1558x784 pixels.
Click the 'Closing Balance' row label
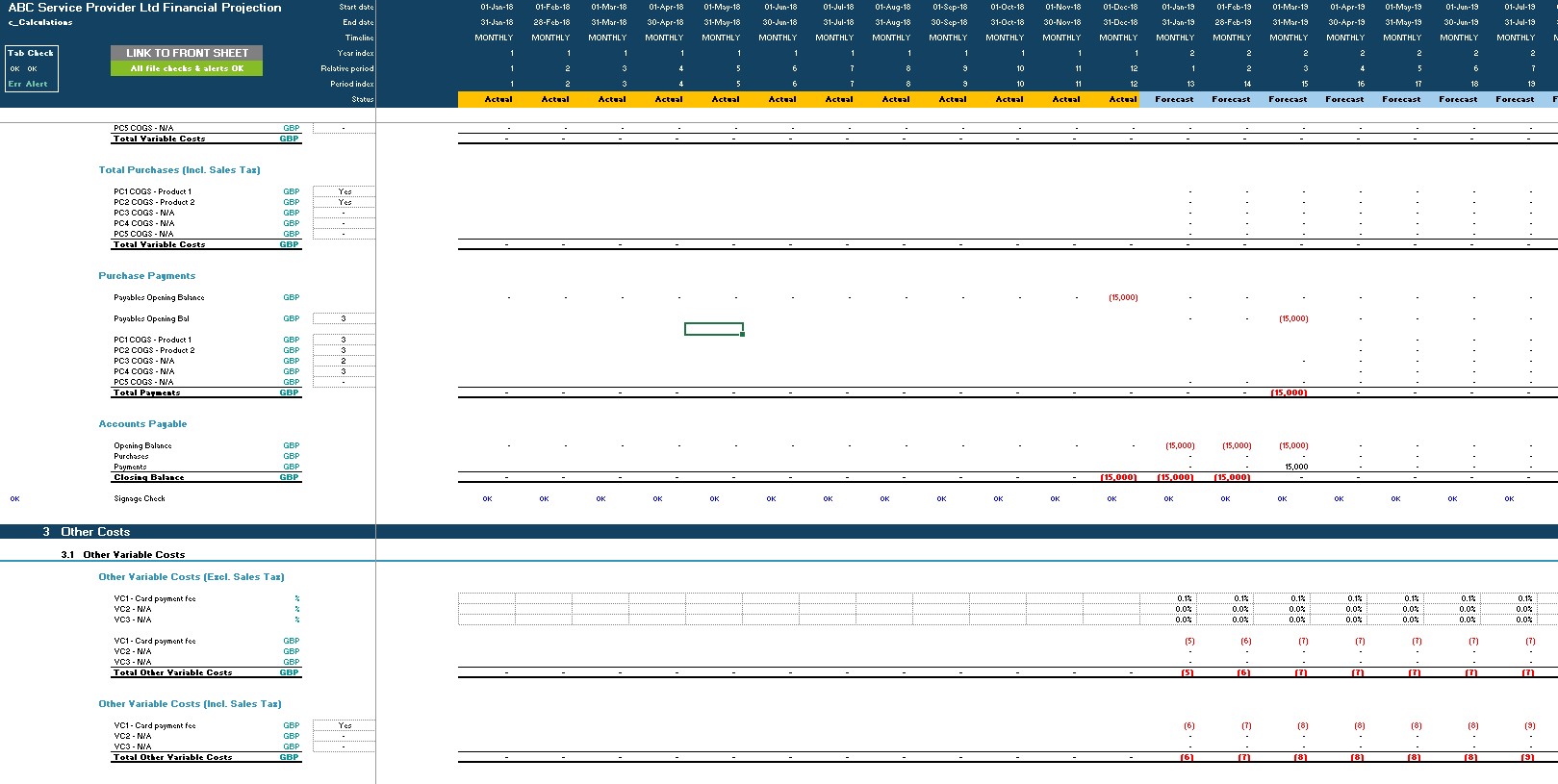pos(148,477)
